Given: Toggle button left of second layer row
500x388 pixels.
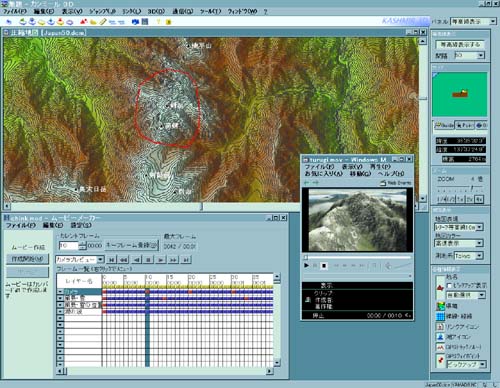Looking at the screenshot, I should click(x=60, y=298).
